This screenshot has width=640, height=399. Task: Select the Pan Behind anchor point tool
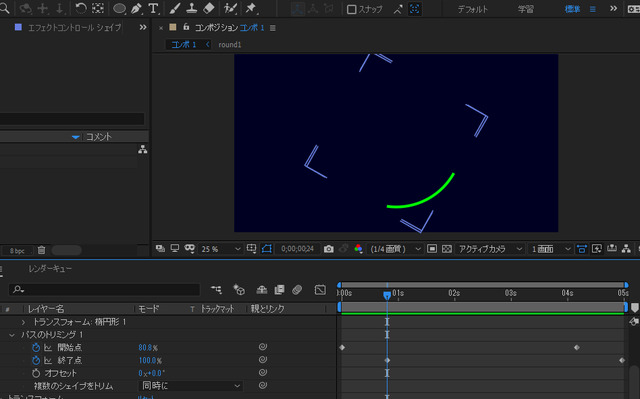[98, 8]
